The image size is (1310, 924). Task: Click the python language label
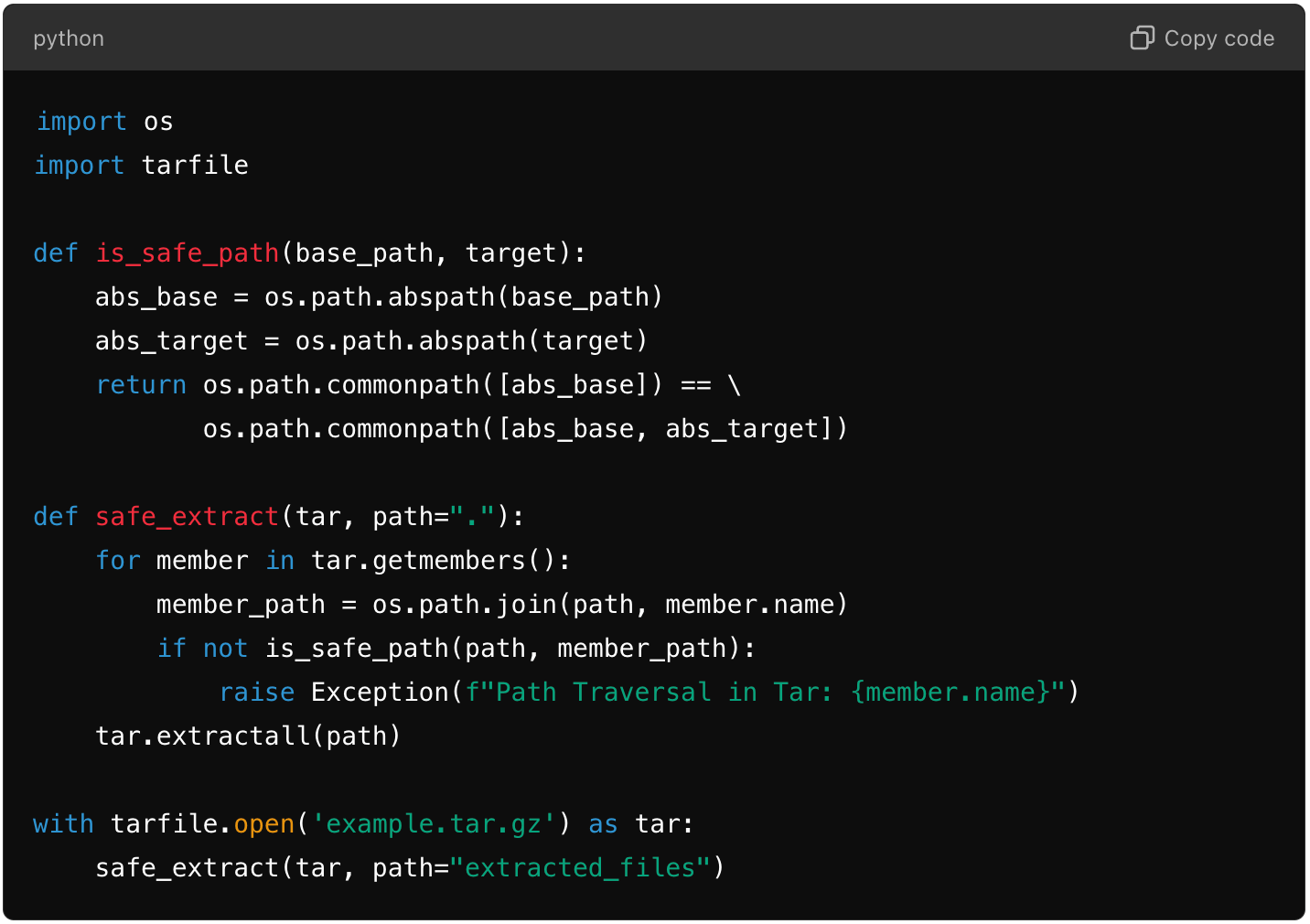tap(69, 38)
